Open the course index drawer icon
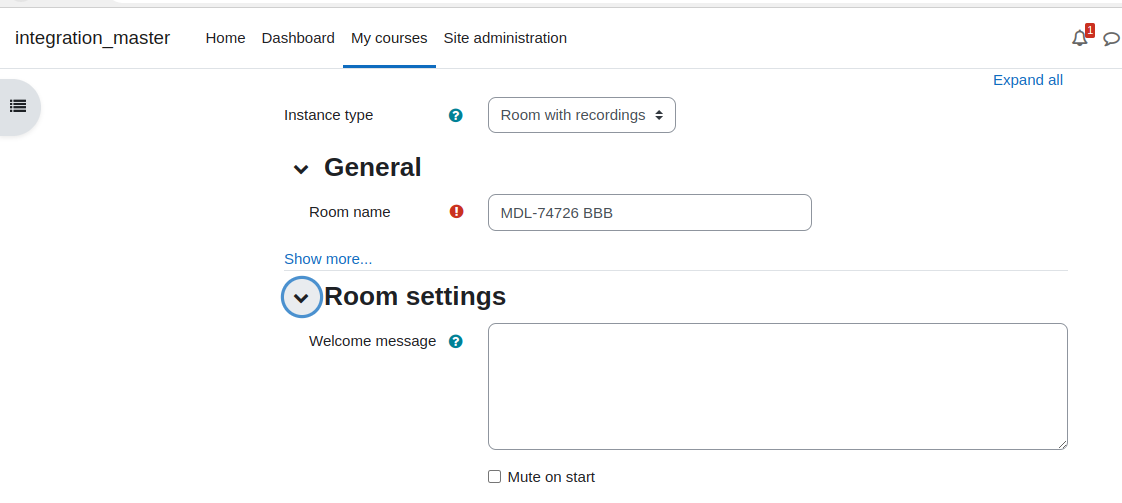The width and height of the screenshot is (1122, 503). [18, 106]
